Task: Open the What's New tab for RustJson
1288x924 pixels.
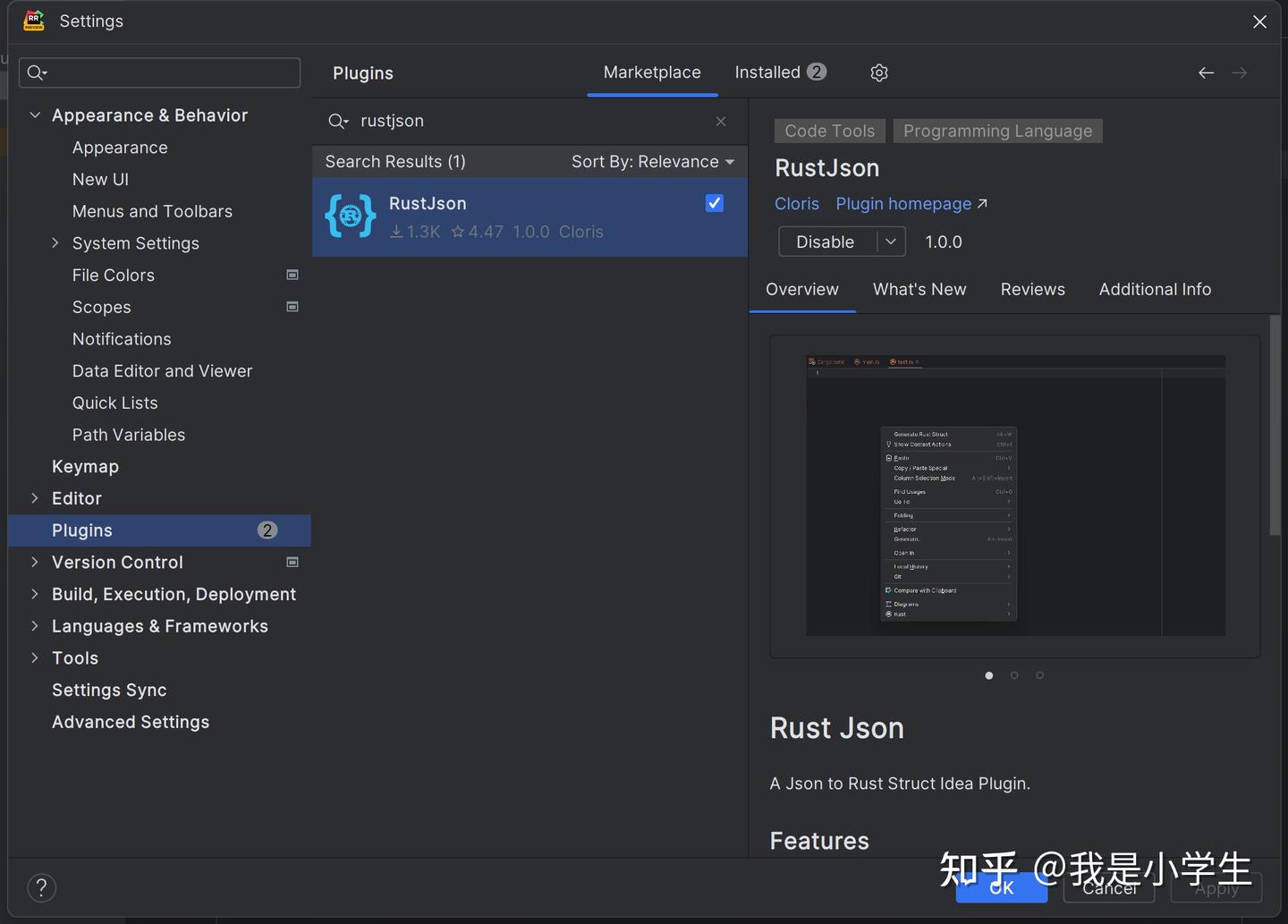Action: (x=919, y=289)
